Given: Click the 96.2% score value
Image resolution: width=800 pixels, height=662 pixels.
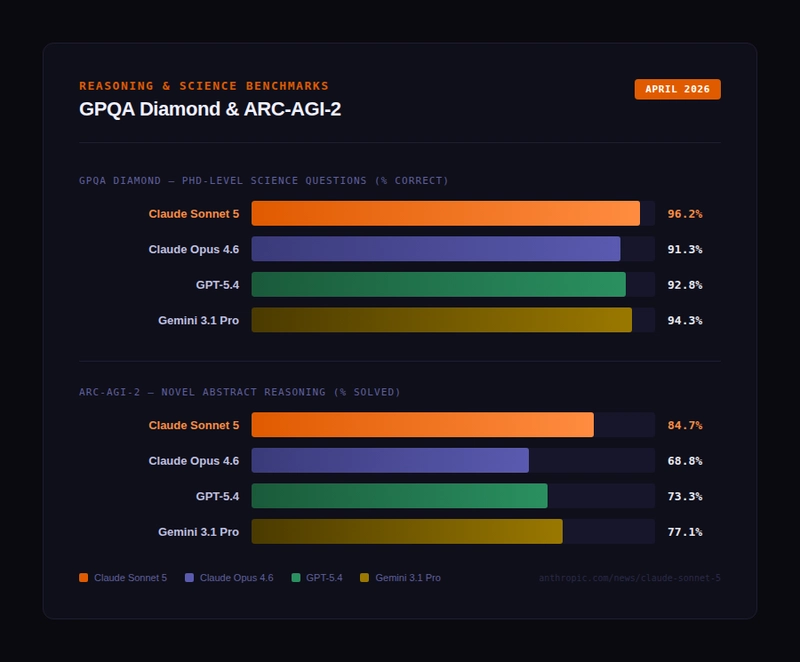Looking at the screenshot, I should click(685, 214).
